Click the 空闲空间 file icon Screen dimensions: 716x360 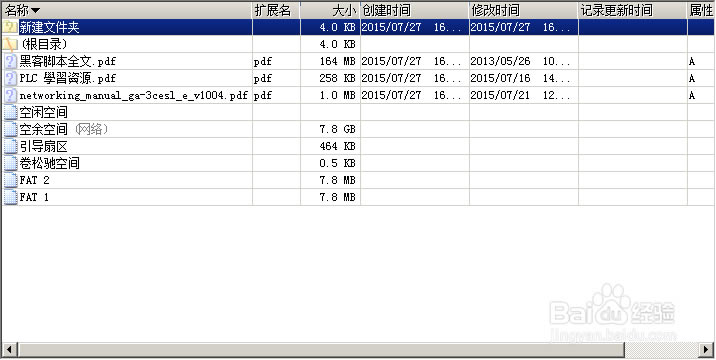click(10, 112)
